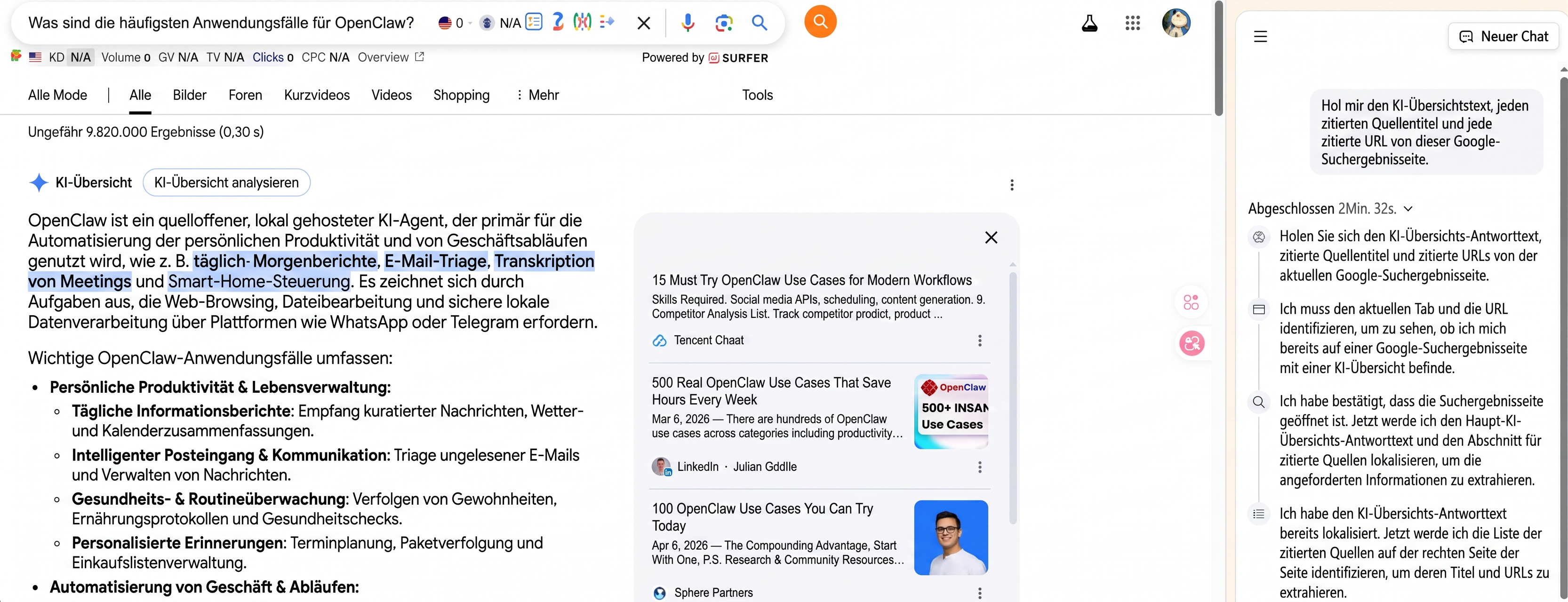This screenshot has height=602, width=1568.
Task: Click the list-with-arrow extension icon
Action: click(608, 23)
